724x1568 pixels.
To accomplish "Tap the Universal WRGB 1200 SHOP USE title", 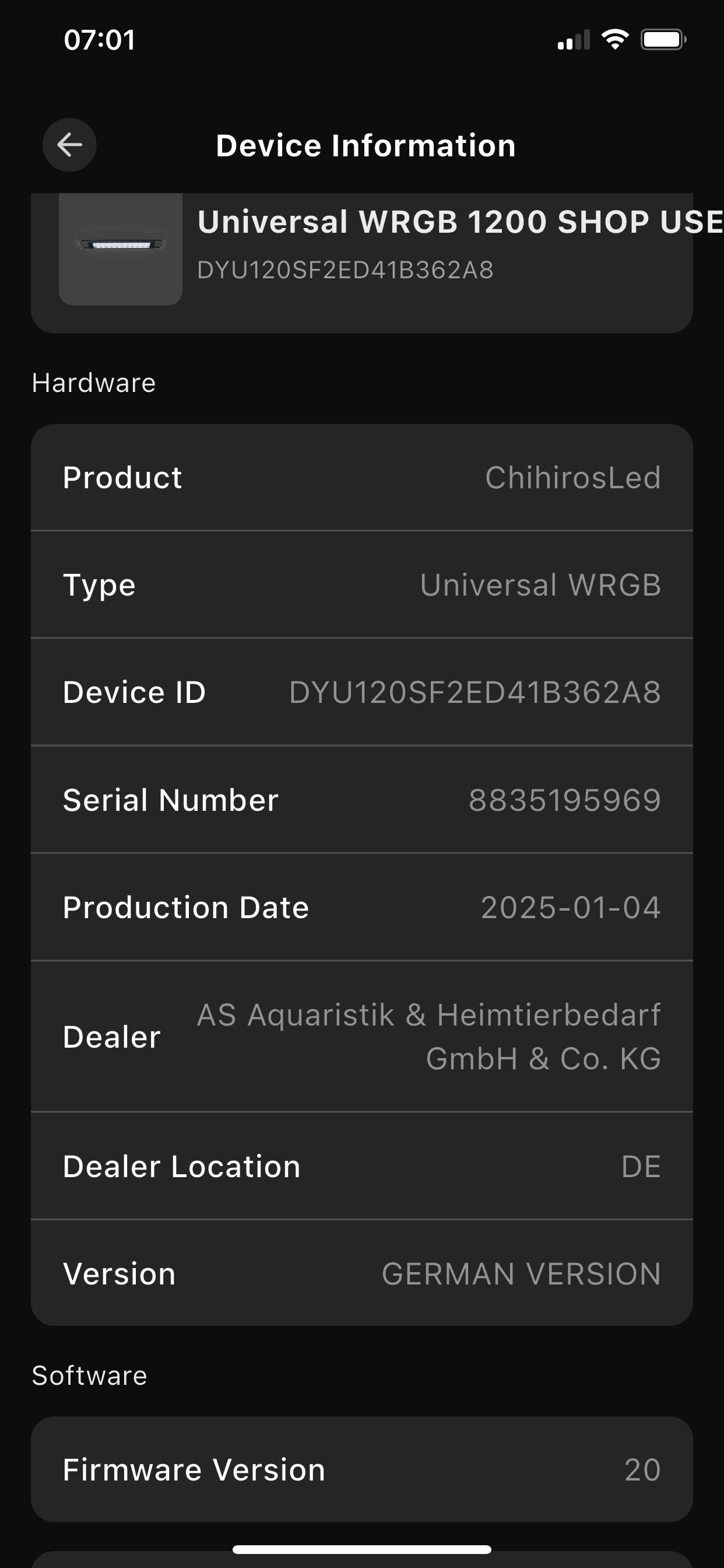I will pos(461,222).
